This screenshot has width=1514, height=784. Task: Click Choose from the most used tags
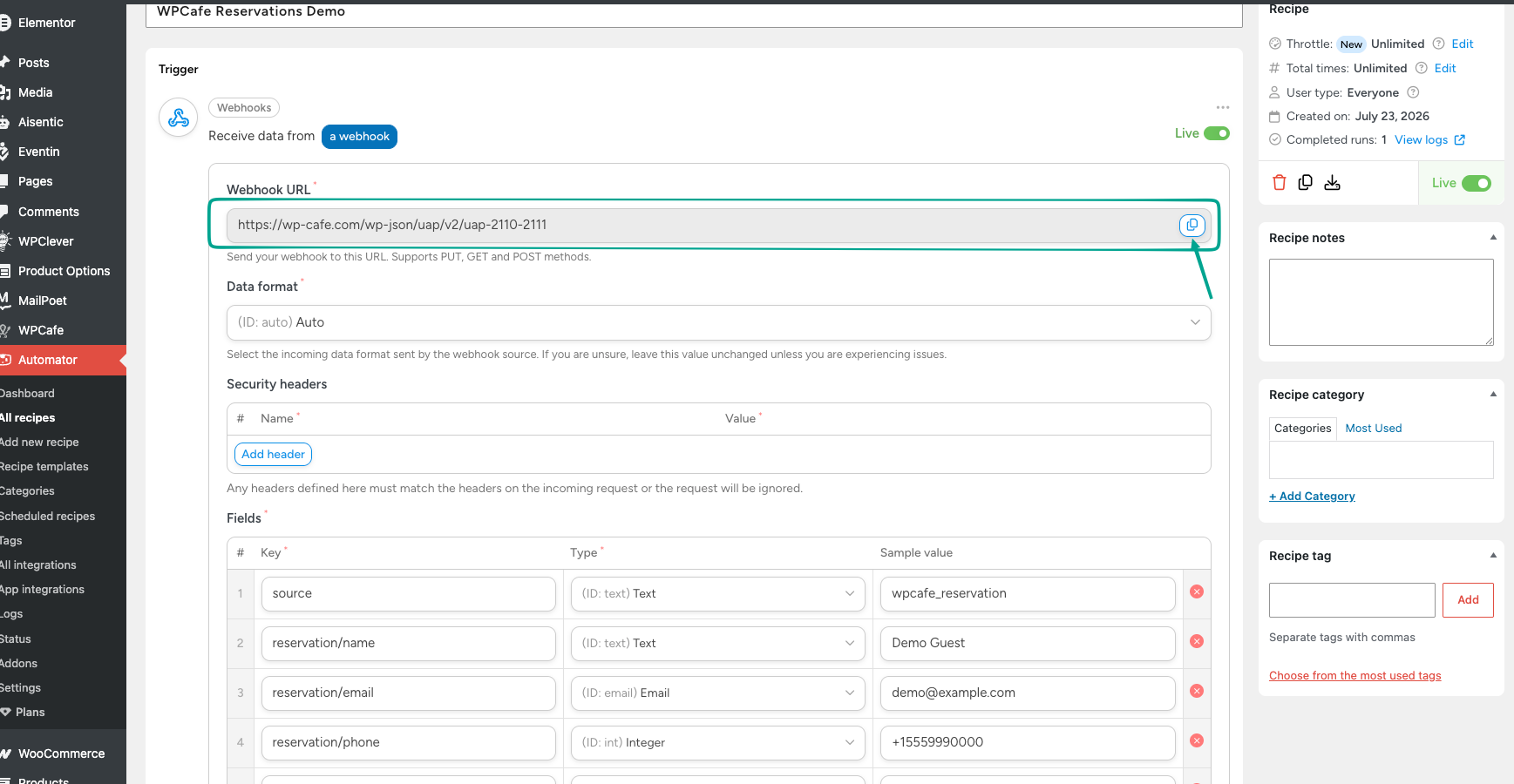coord(1354,675)
